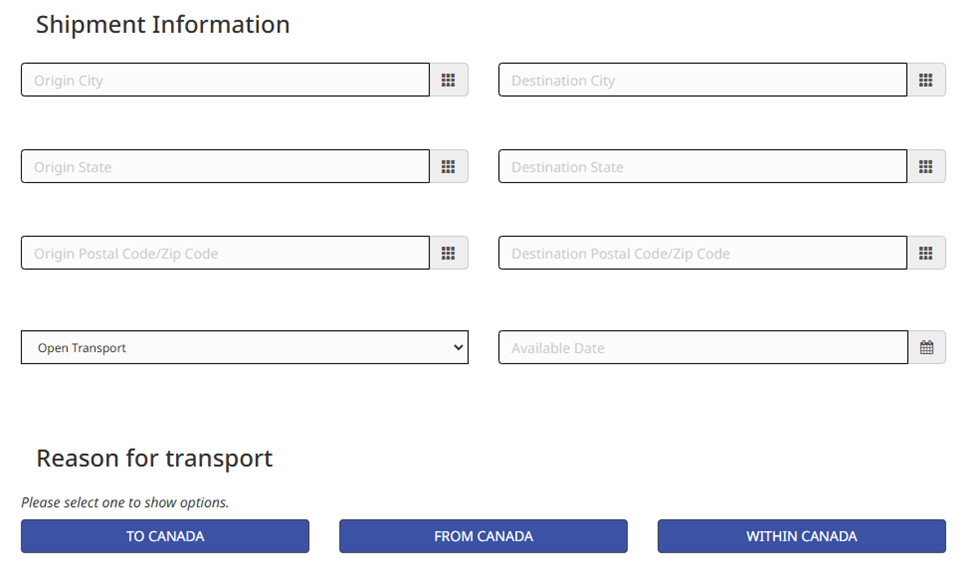979x569 pixels.
Task: Expand the Open Transport dropdown
Action: 244,348
